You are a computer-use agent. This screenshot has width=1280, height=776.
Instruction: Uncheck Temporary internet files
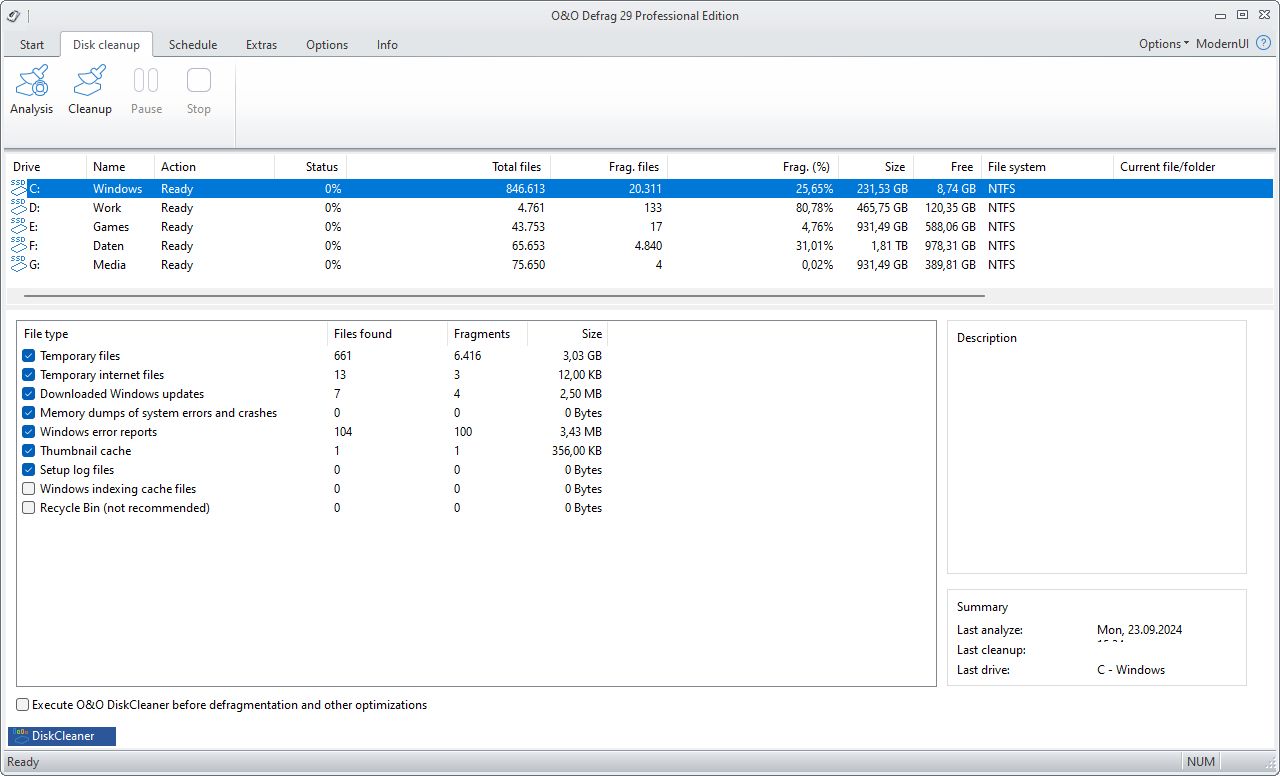point(29,375)
